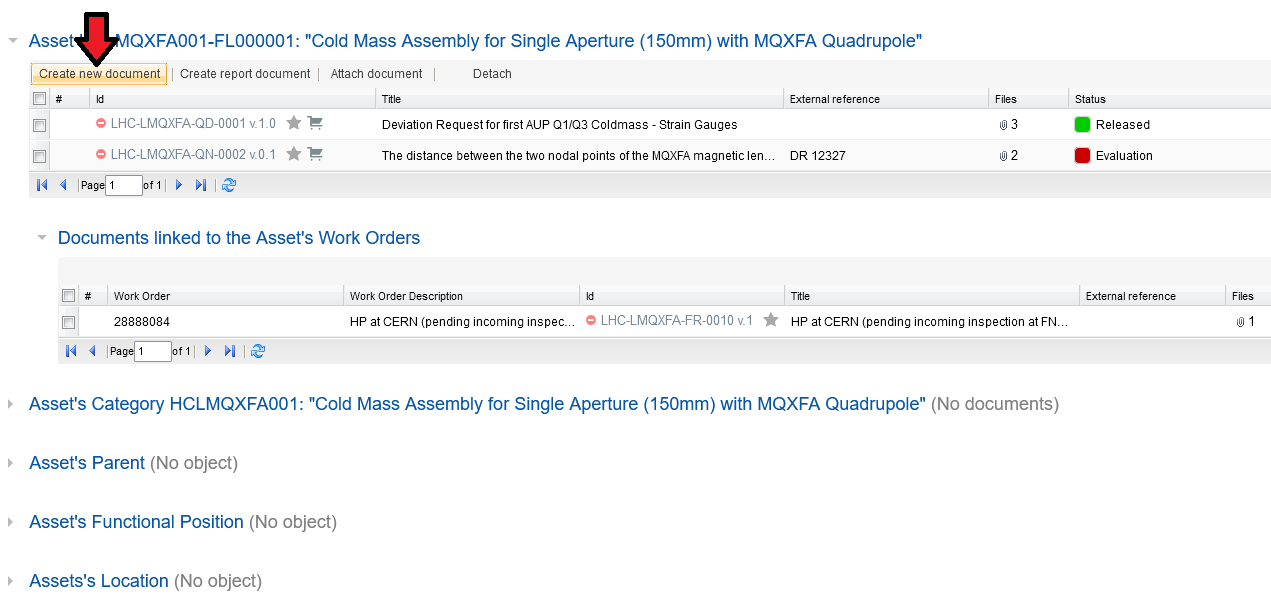Collapse Documents linked to Asset's Work Orders
The width and height of the screenshot is (1271, 610).
[41, 238]
